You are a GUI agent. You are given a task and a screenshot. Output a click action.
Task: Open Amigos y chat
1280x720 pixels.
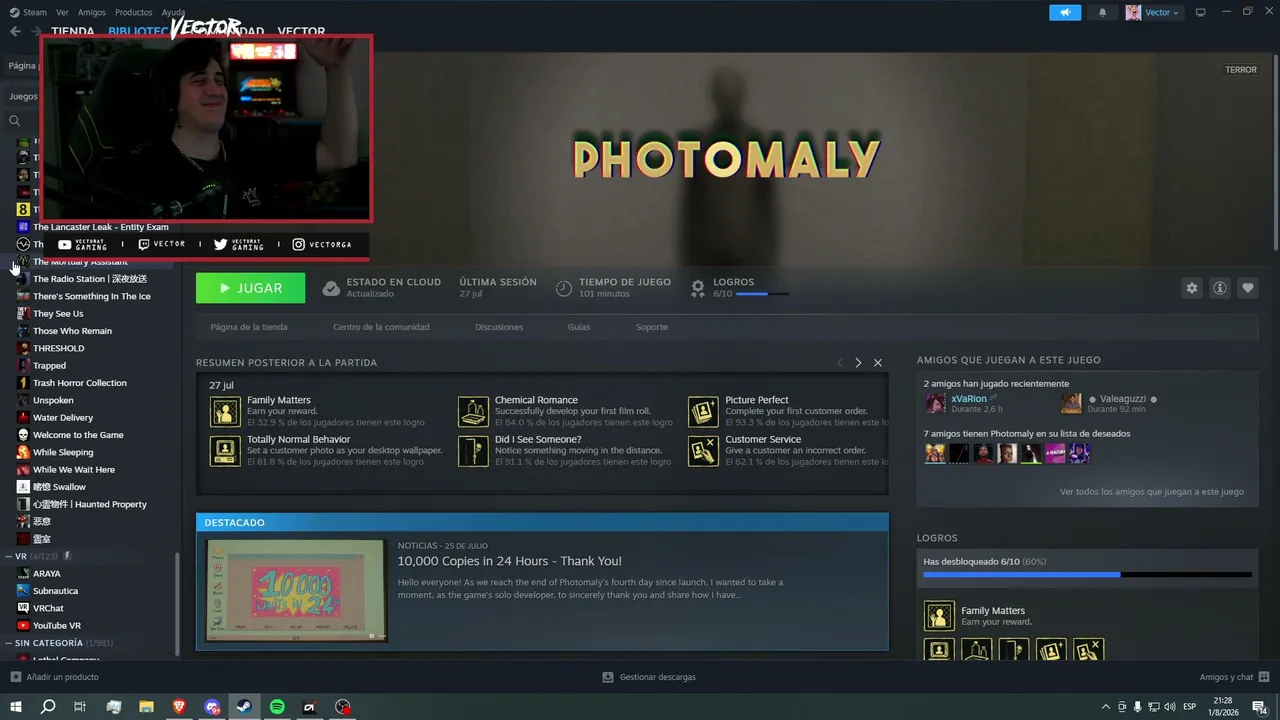(1234, 677)
